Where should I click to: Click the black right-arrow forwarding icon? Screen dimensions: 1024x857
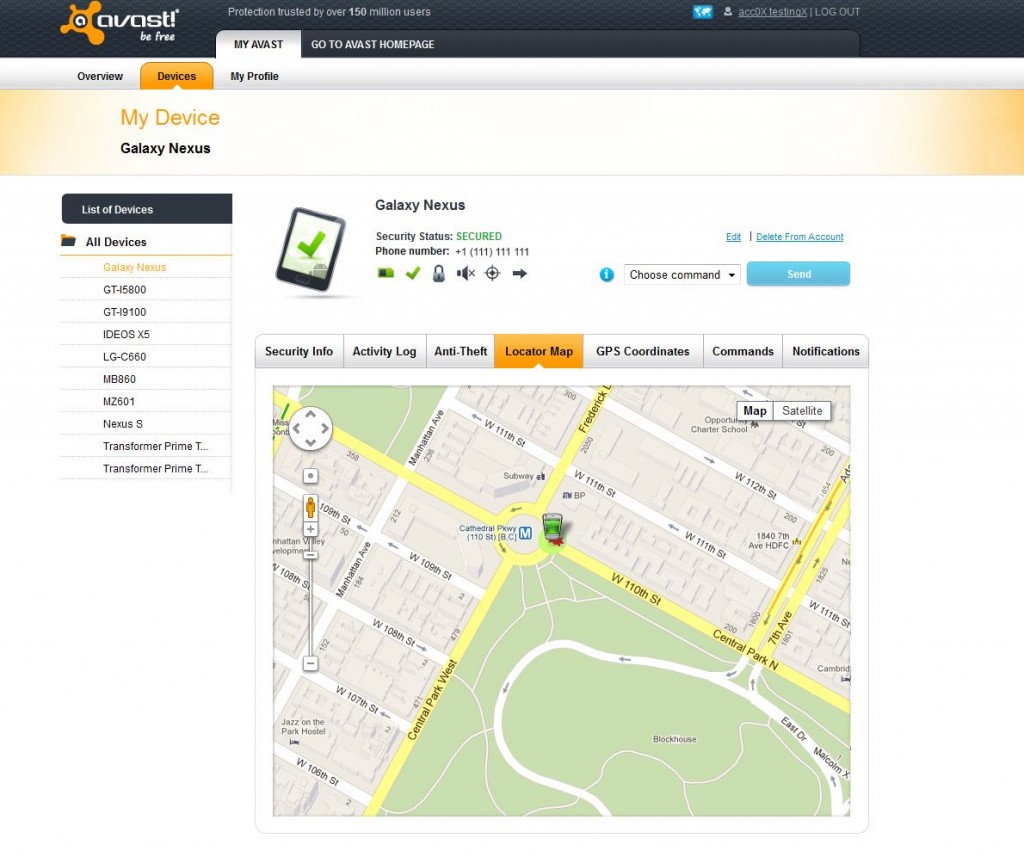[519, 273]
